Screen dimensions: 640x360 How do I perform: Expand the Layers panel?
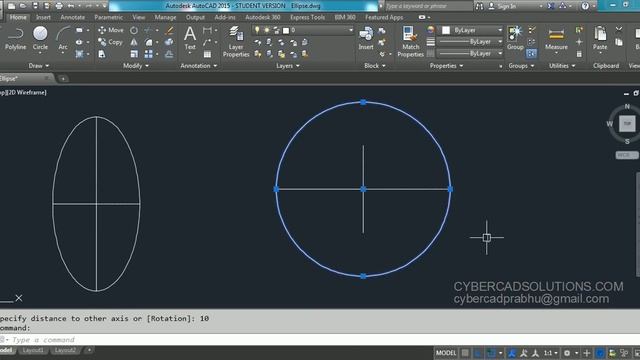288,66
